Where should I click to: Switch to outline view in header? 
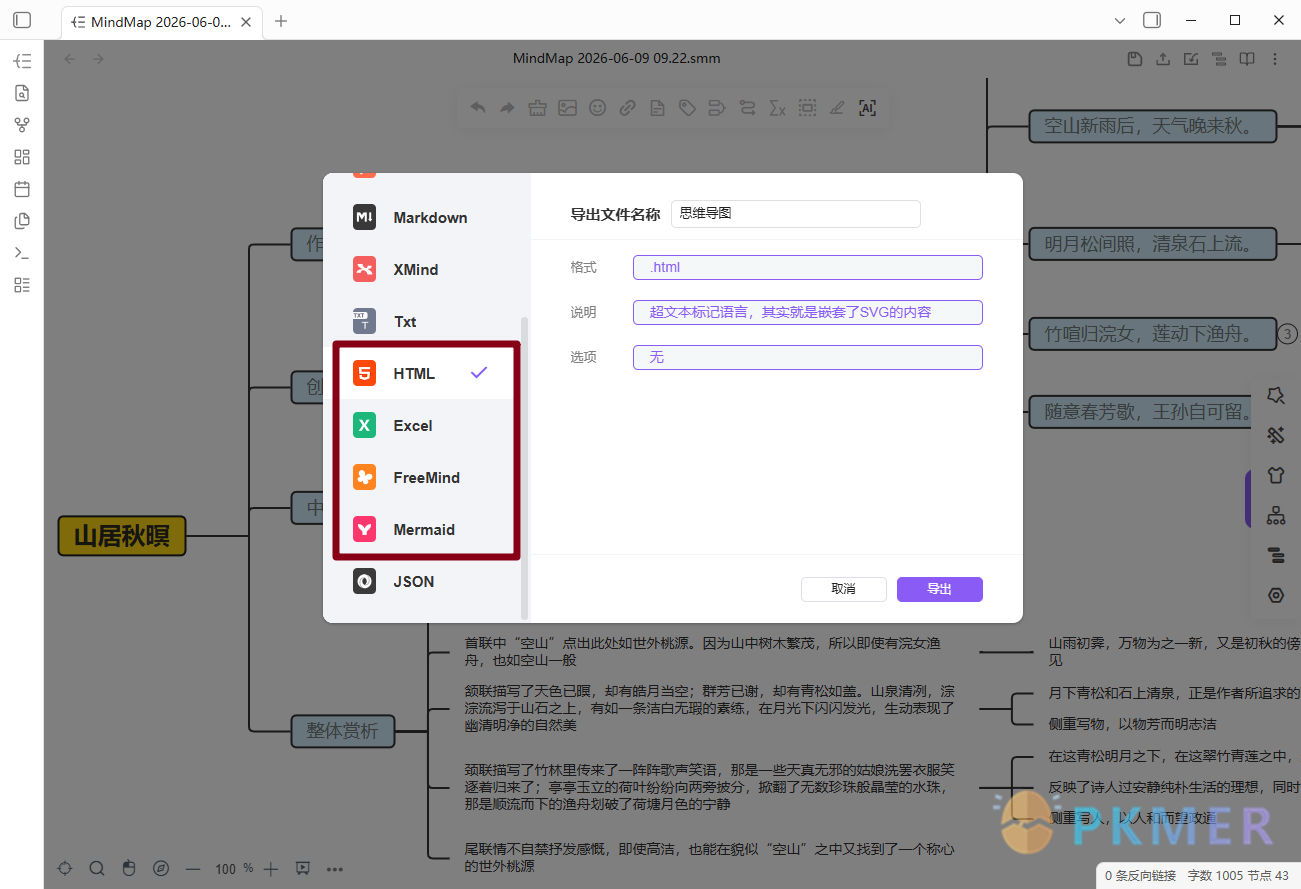pyautogui.click(x=1219, y=59)
